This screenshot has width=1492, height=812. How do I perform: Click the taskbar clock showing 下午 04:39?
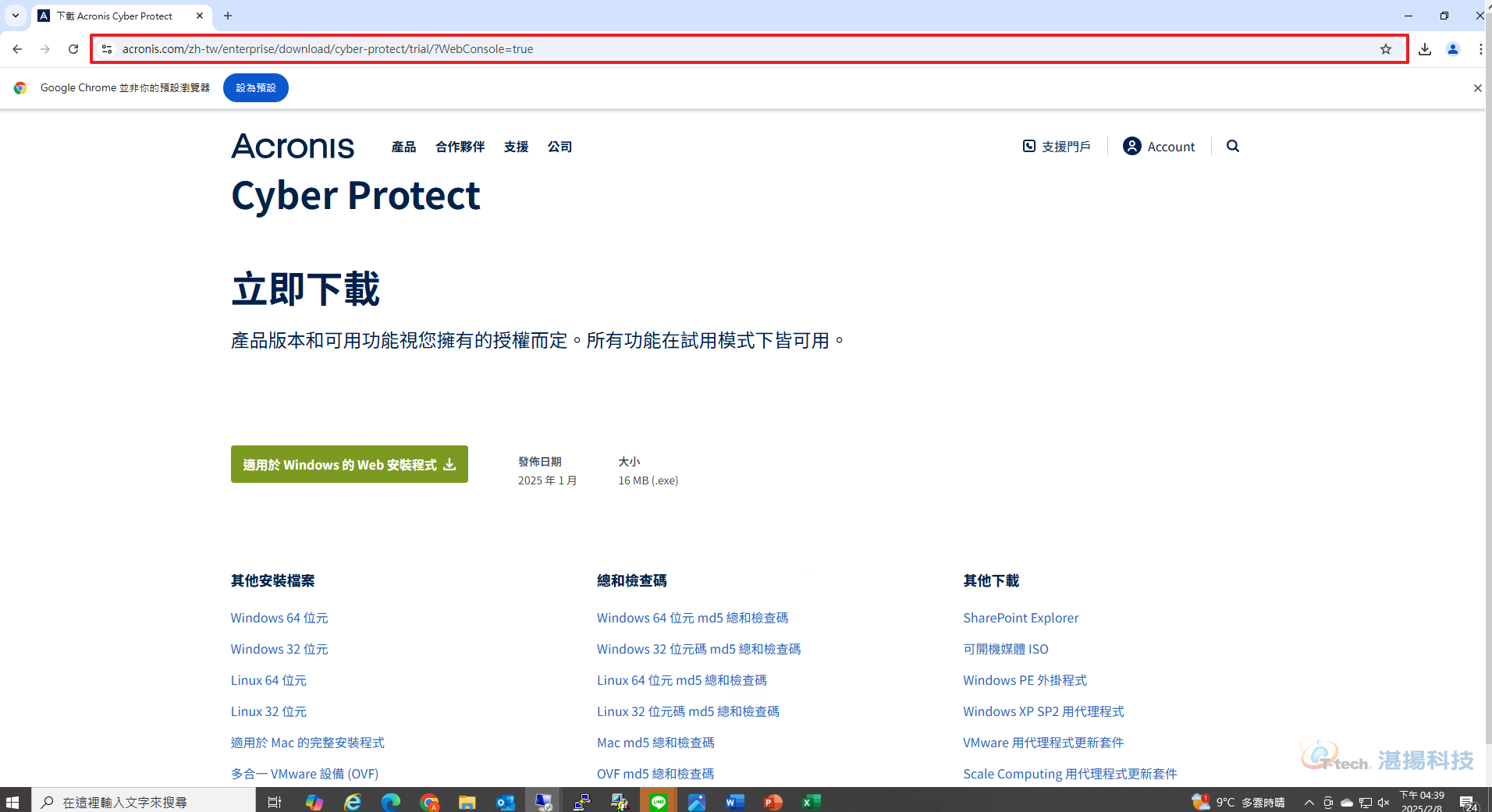pos(1422,801)
